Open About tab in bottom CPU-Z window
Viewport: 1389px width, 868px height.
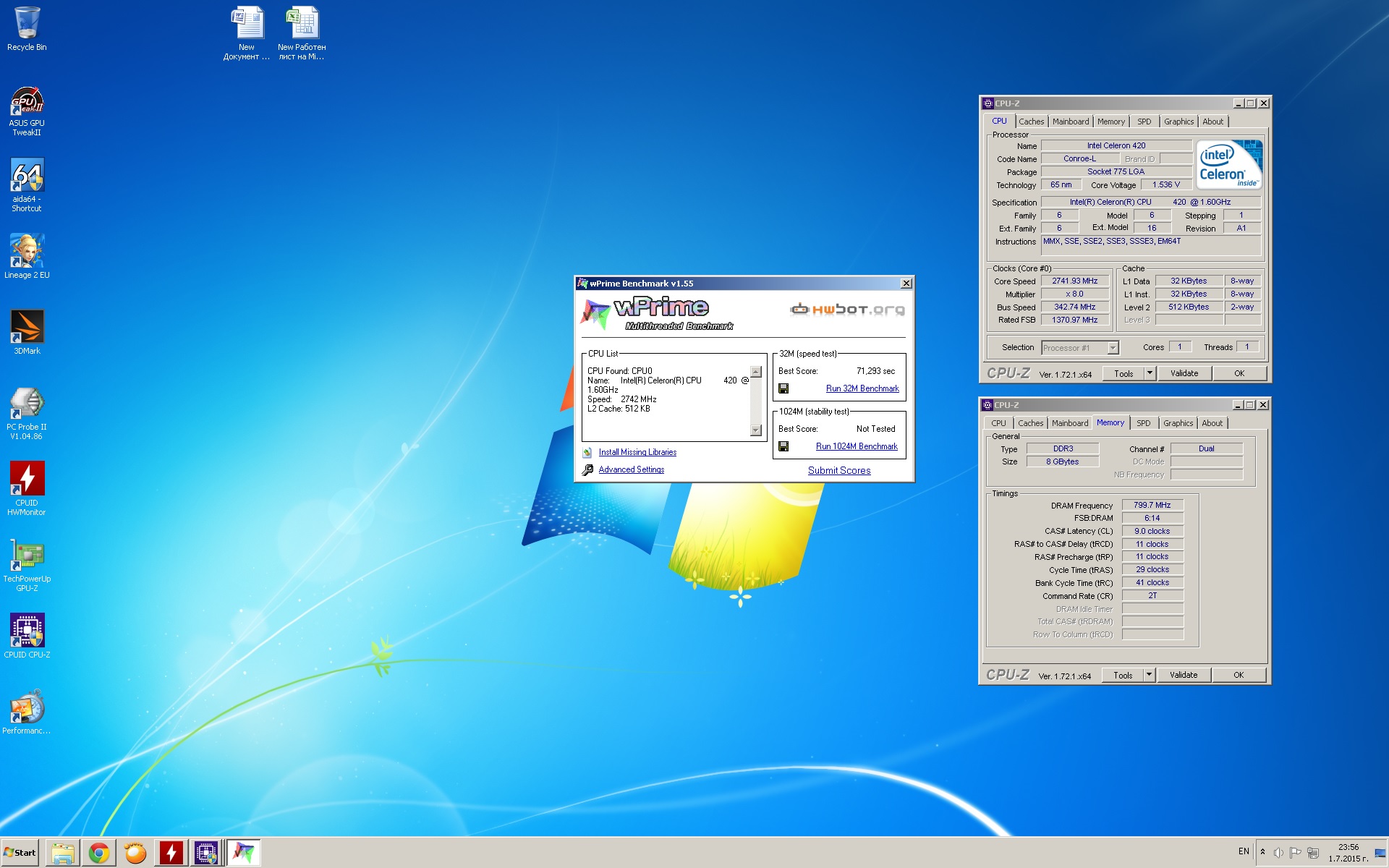1212,423
